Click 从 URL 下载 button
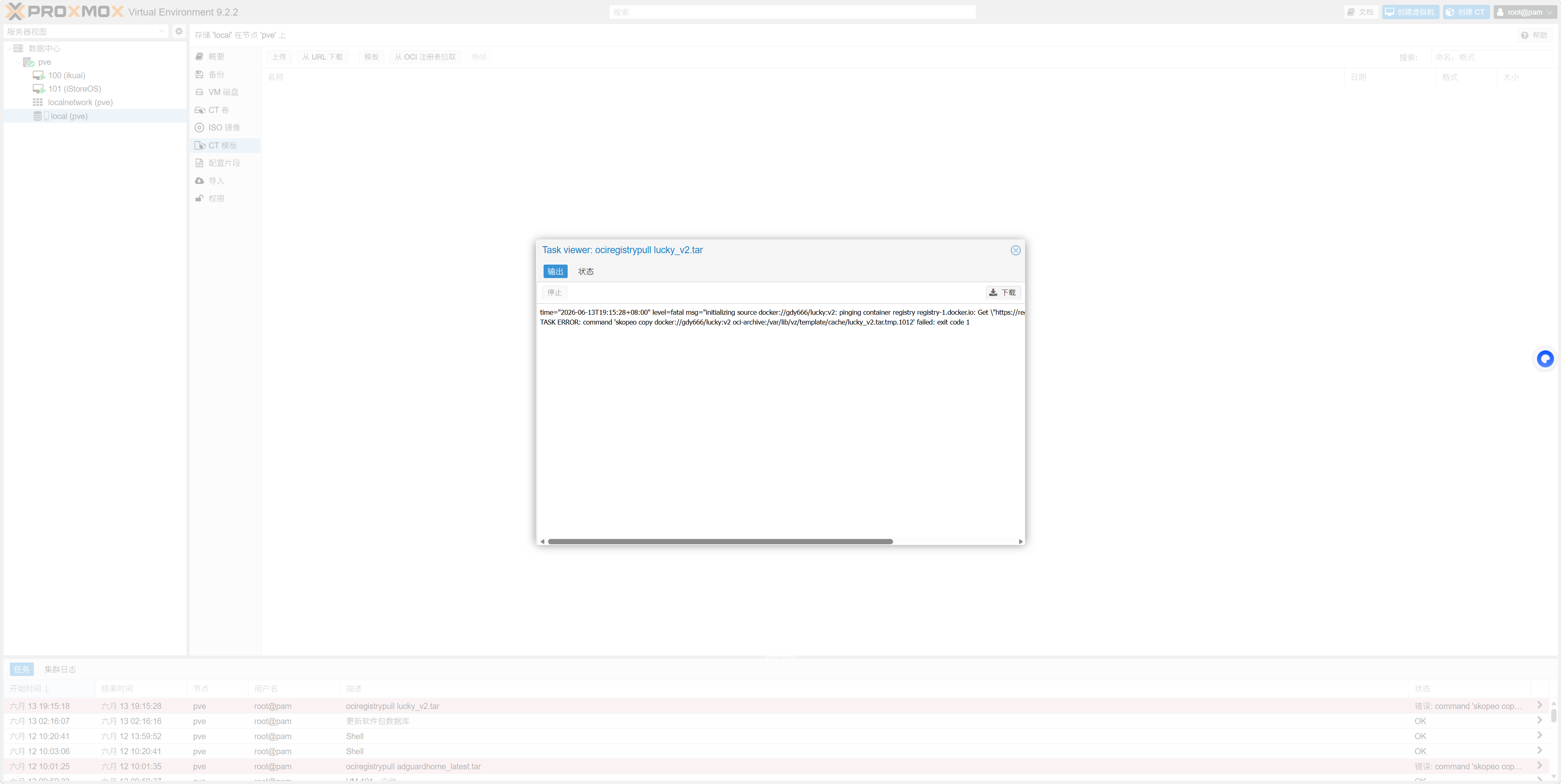 point(323,57)
